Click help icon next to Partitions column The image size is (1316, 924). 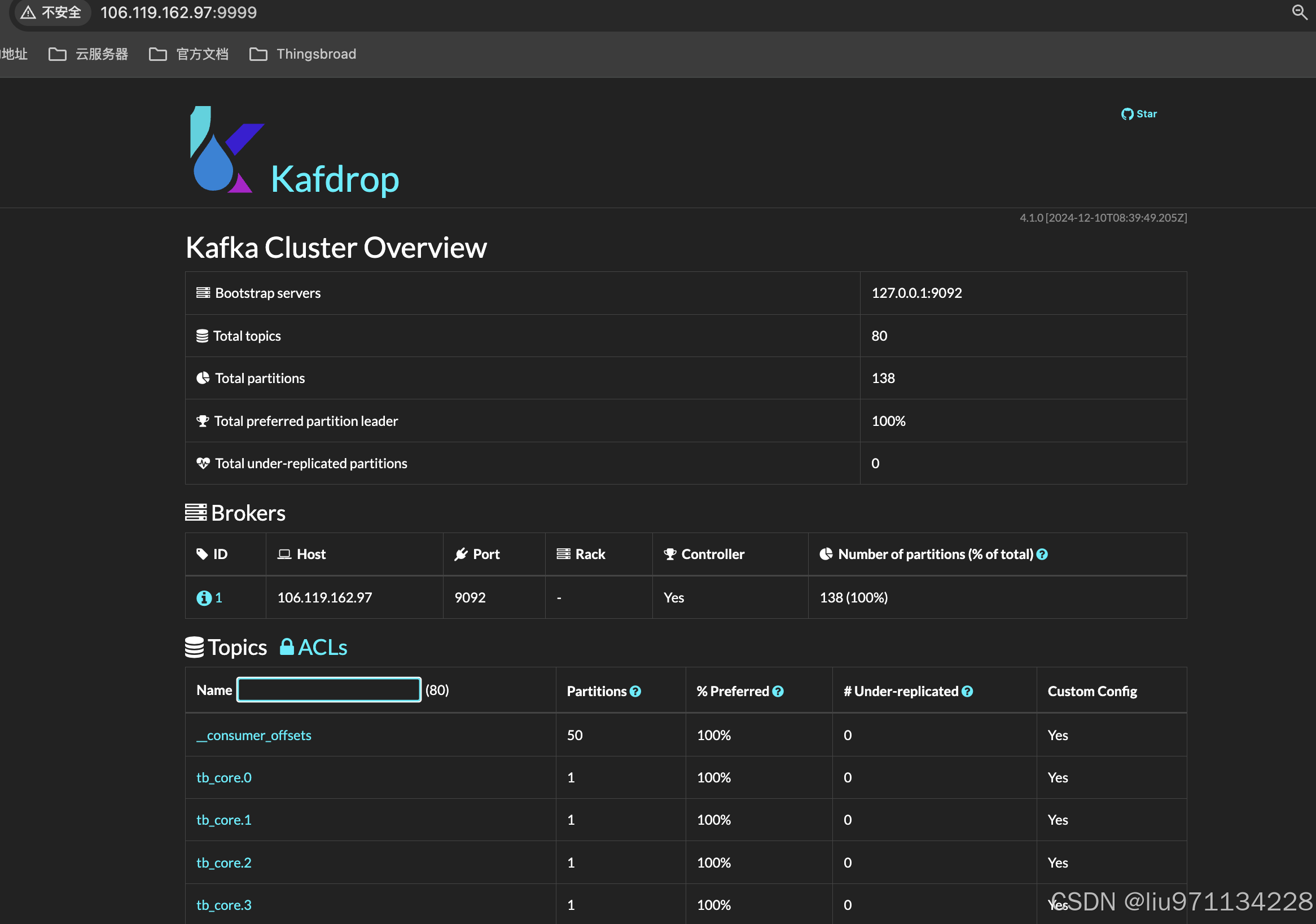click(x=635, y=692)
